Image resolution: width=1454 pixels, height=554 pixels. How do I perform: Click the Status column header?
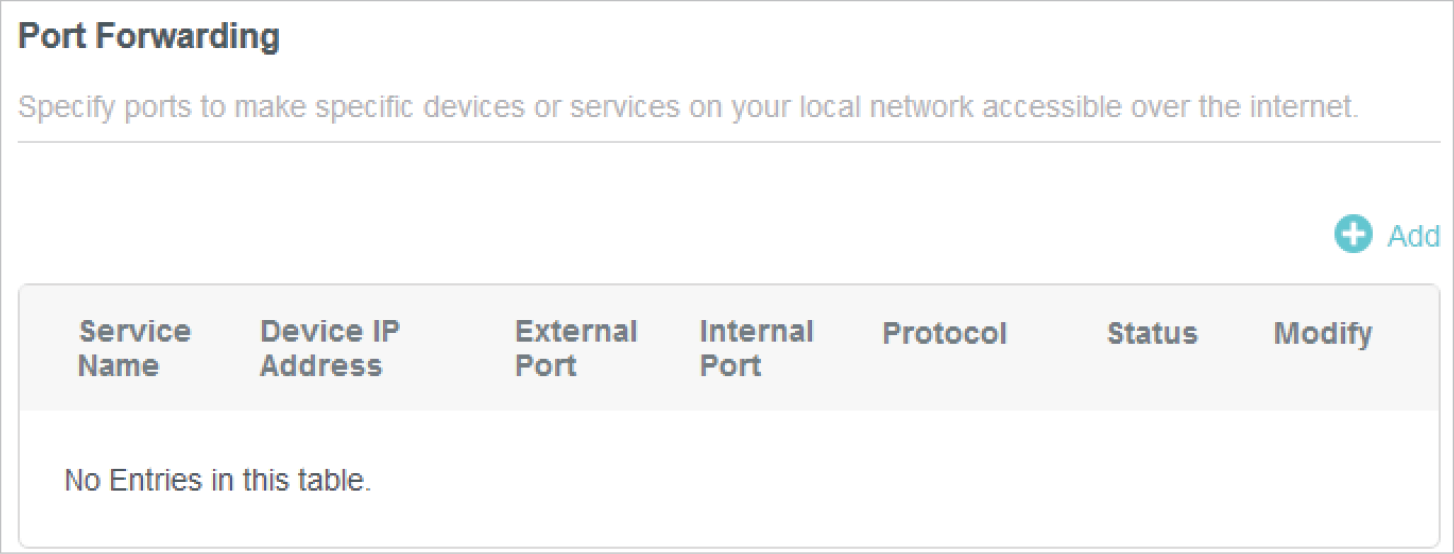[1151, 333]
